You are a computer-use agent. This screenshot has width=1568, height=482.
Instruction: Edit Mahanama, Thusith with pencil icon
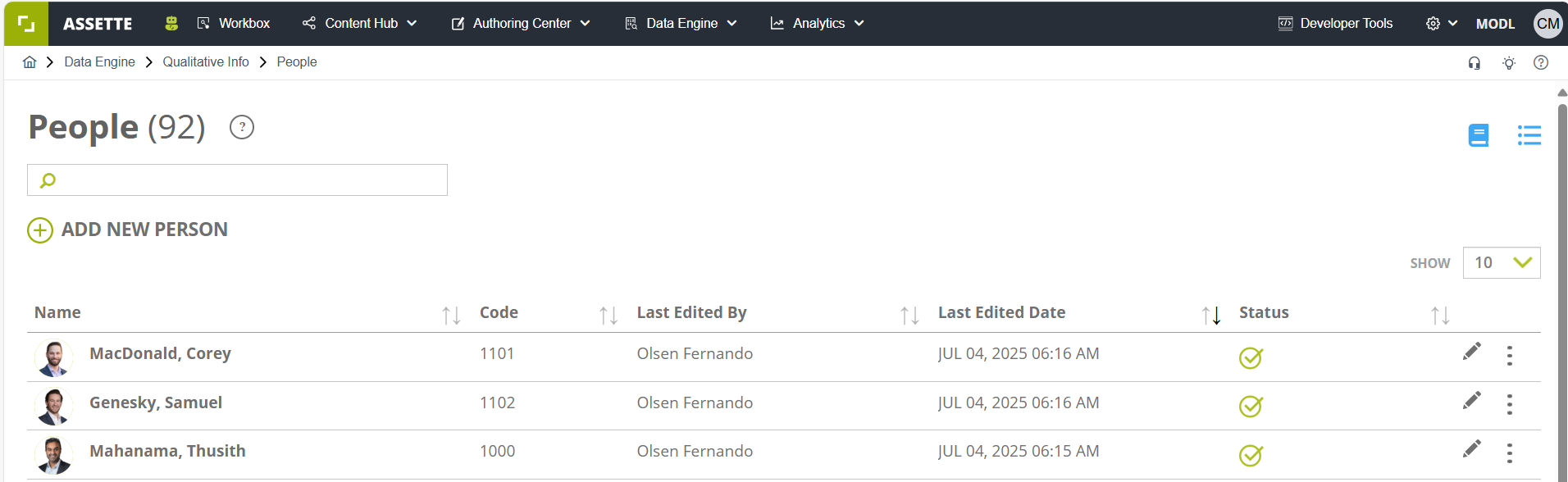(1472, 448)
